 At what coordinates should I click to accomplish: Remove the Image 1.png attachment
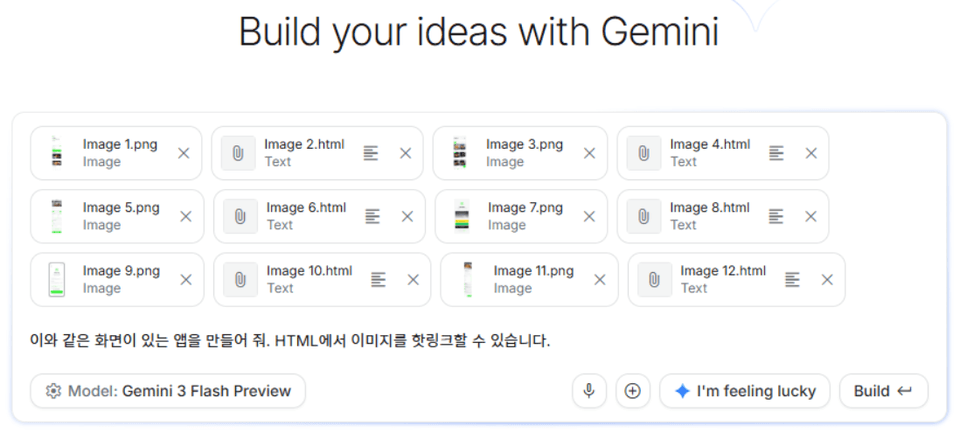184,153
